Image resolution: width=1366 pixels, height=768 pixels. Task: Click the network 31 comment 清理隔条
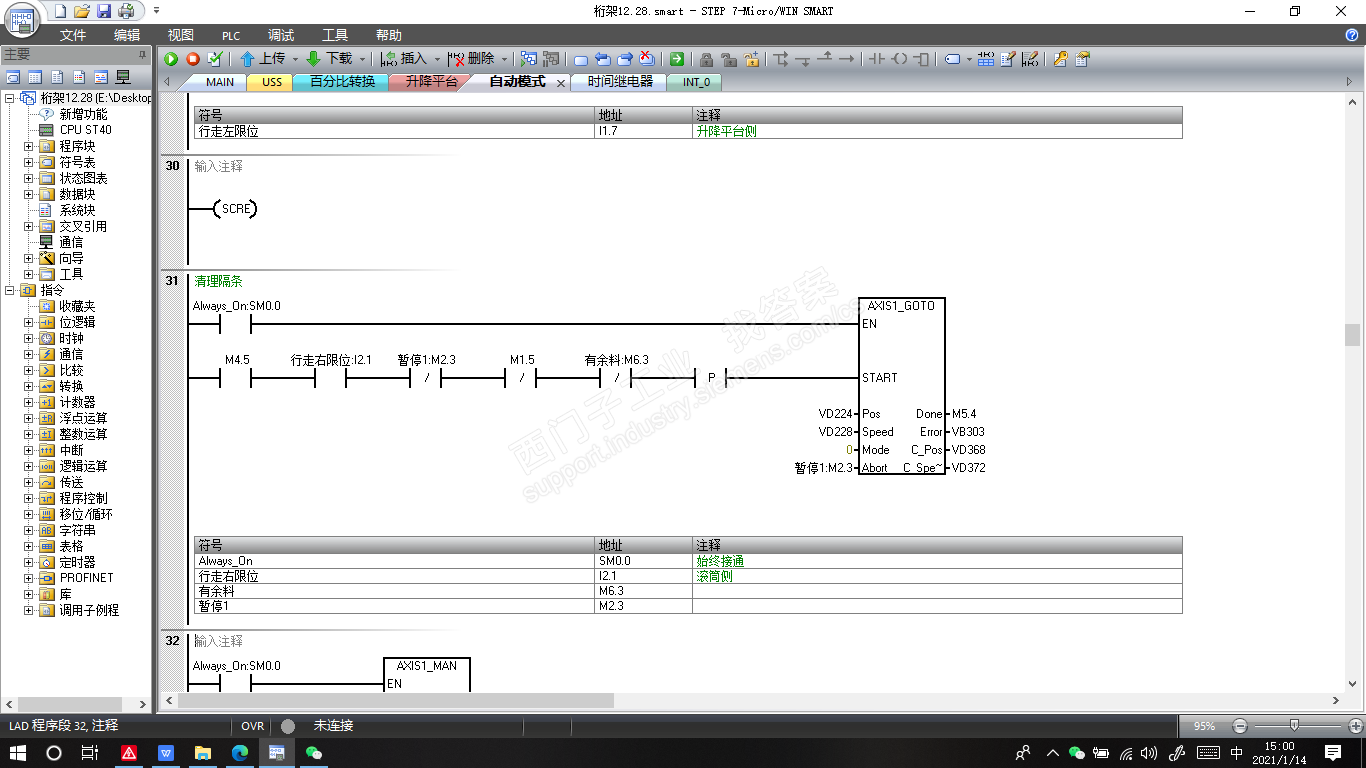point(219,282)
